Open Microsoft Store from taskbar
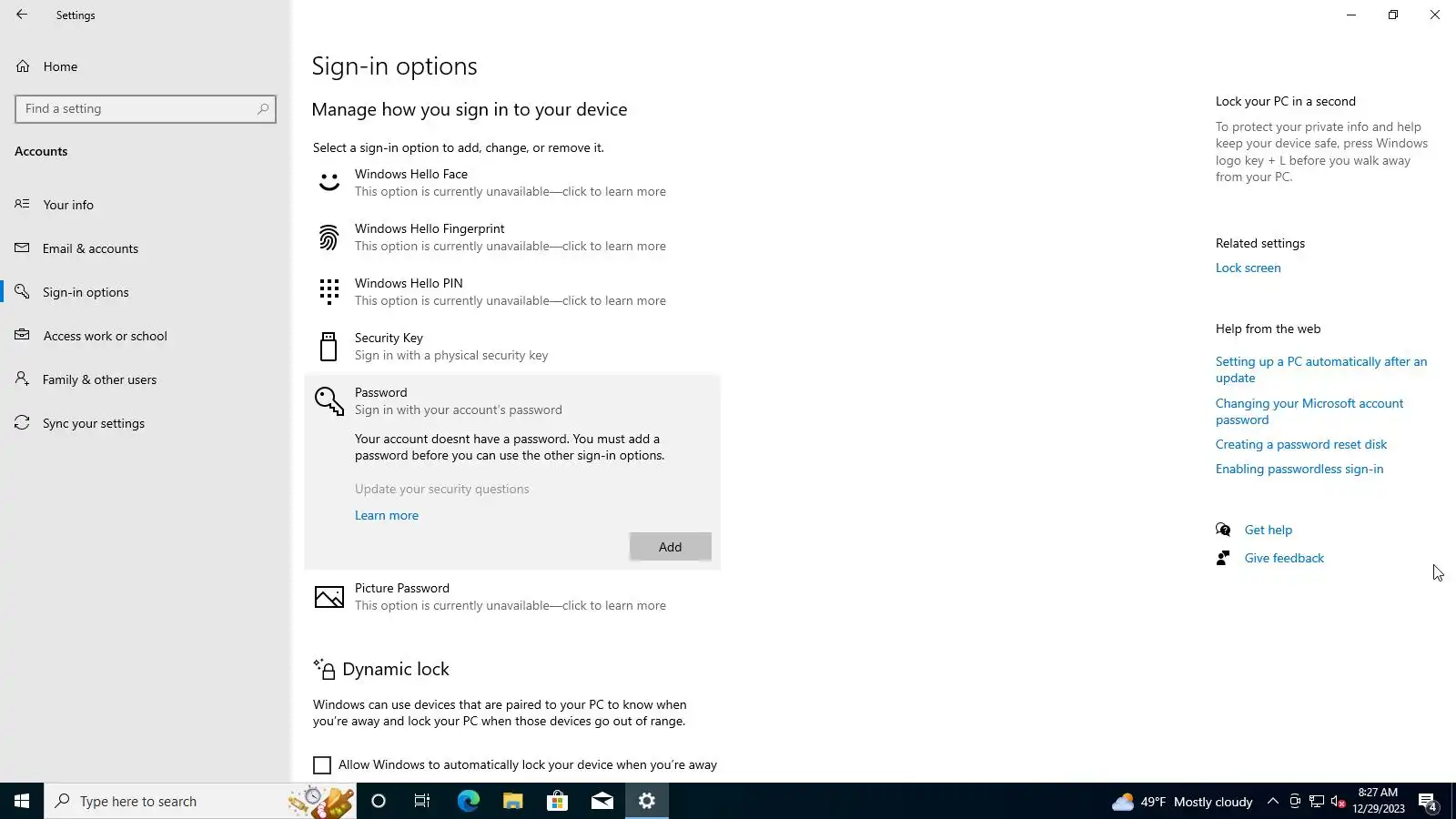The image size is (1456, 819). click(x=557, y=801)
